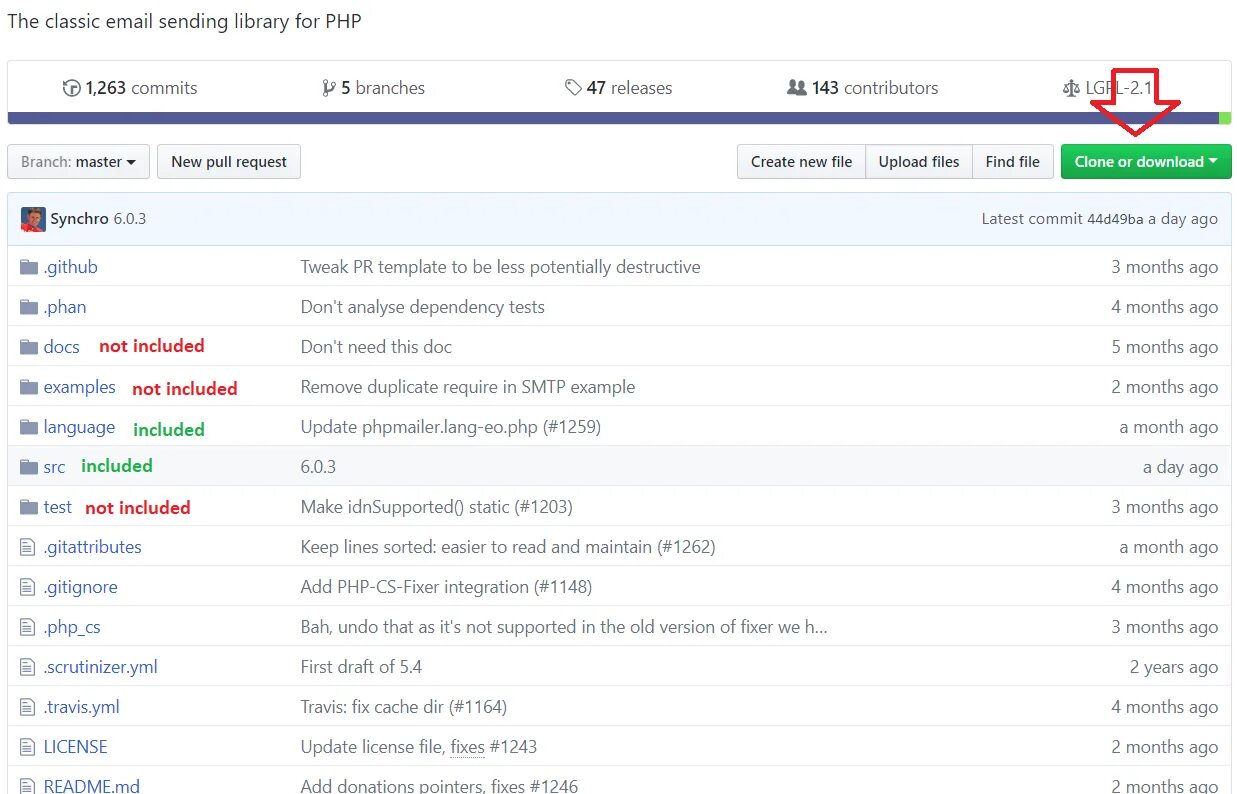This screenshot has width=1237, height=794.
Task: Open the 1,263 commits link
Action: pos(130,88)
